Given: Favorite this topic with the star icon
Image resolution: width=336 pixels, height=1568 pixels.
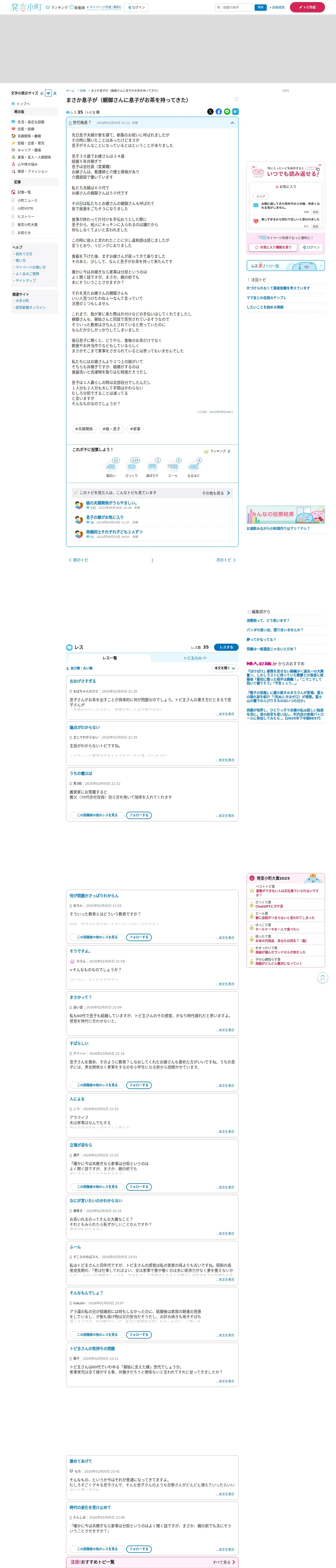Looking at the screenshot, I should click(x=236, y=99).
